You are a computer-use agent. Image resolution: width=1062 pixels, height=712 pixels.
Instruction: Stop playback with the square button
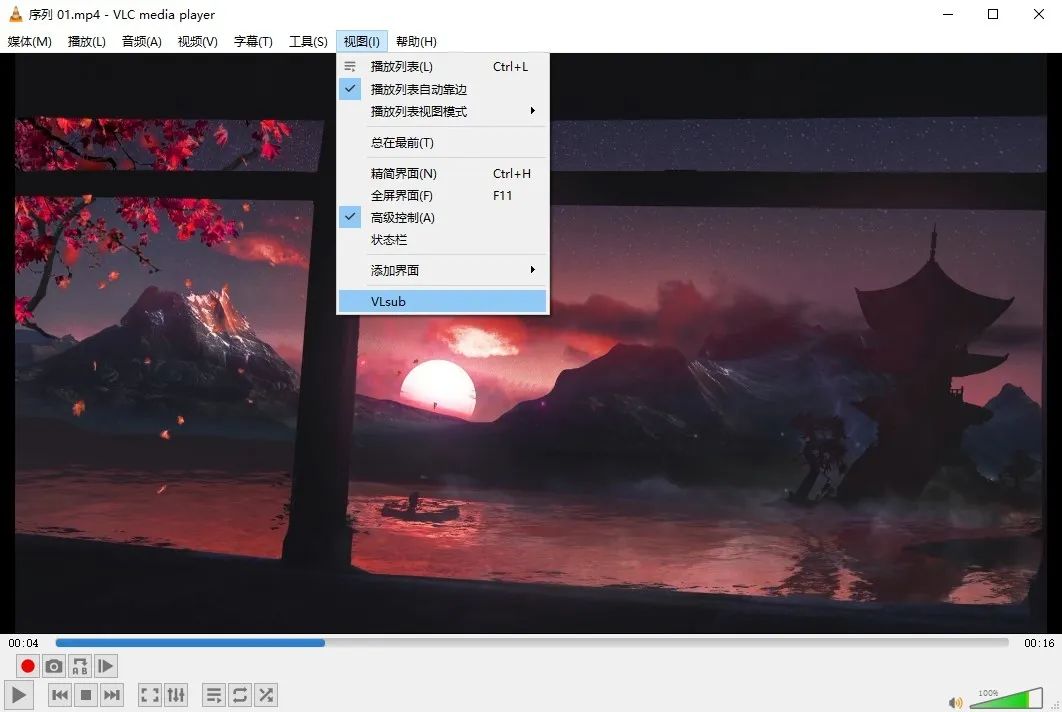86,695
